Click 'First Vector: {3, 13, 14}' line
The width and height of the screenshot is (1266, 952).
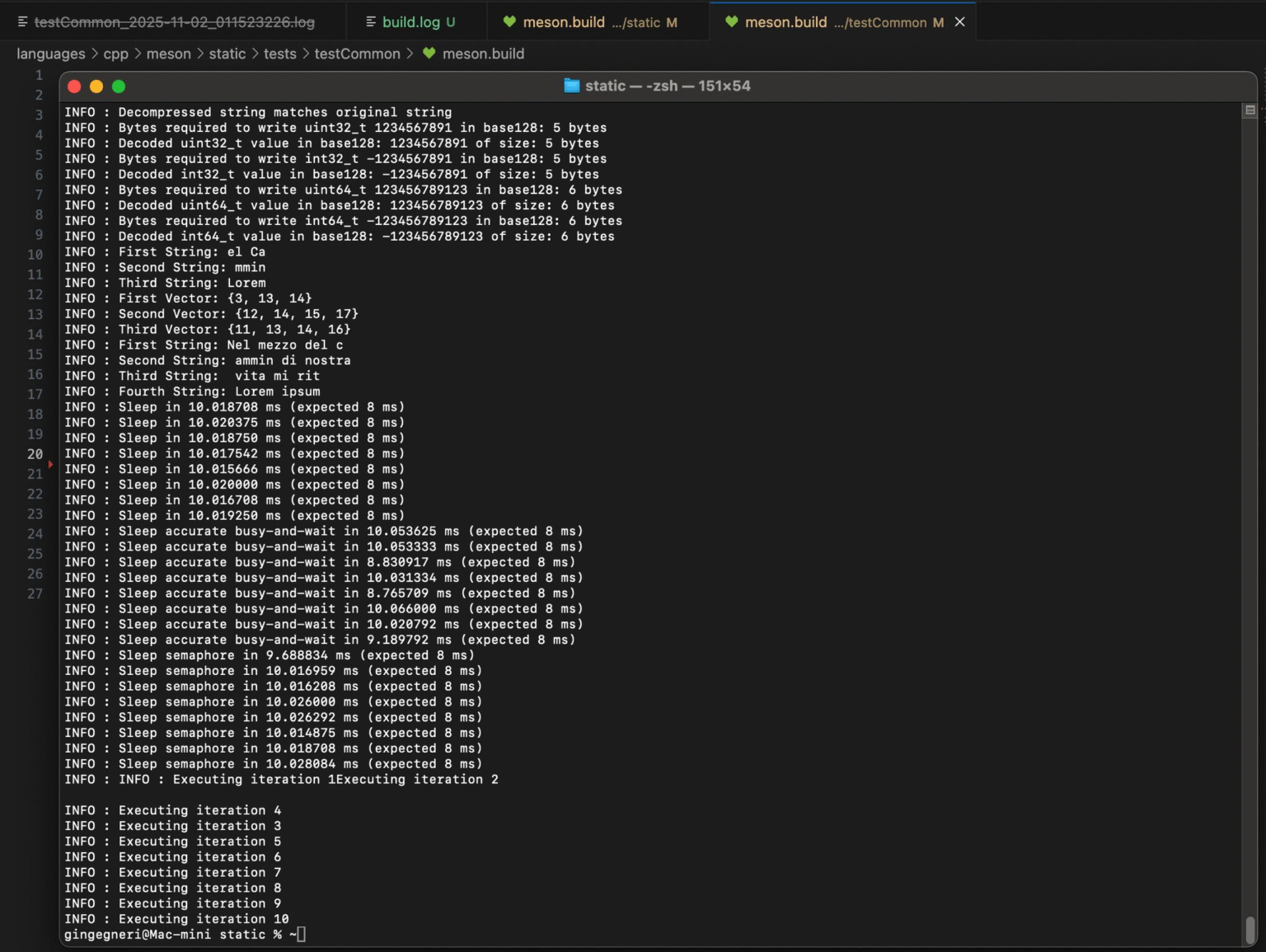tap(188, 298)
